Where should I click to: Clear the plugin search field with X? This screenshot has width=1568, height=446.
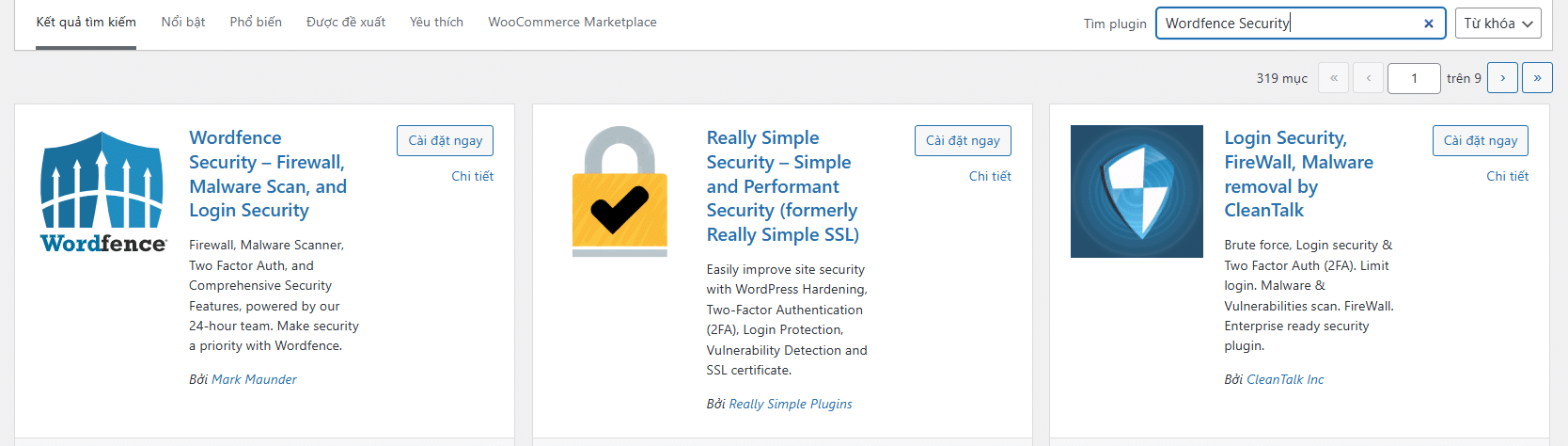pyautogui.click(x=1428, y=24)
